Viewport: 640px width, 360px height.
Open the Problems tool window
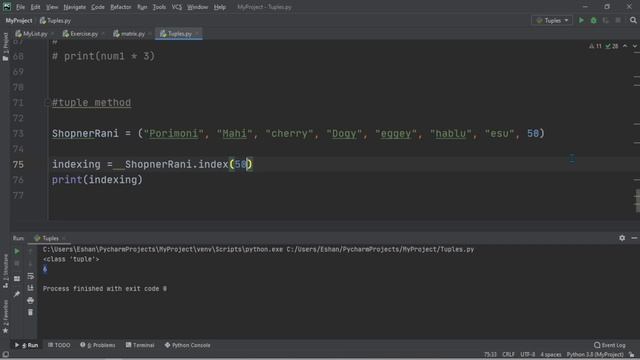pos(98,345)
